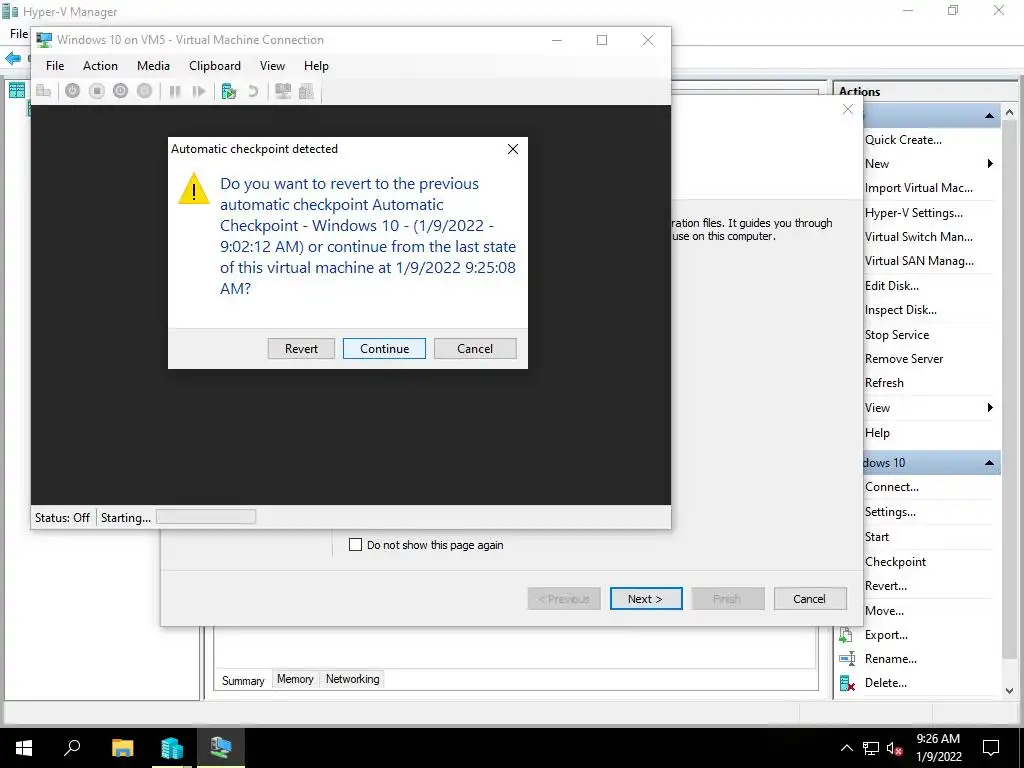Click the network tray icon
1024x768 pixels.
[871, 748]
